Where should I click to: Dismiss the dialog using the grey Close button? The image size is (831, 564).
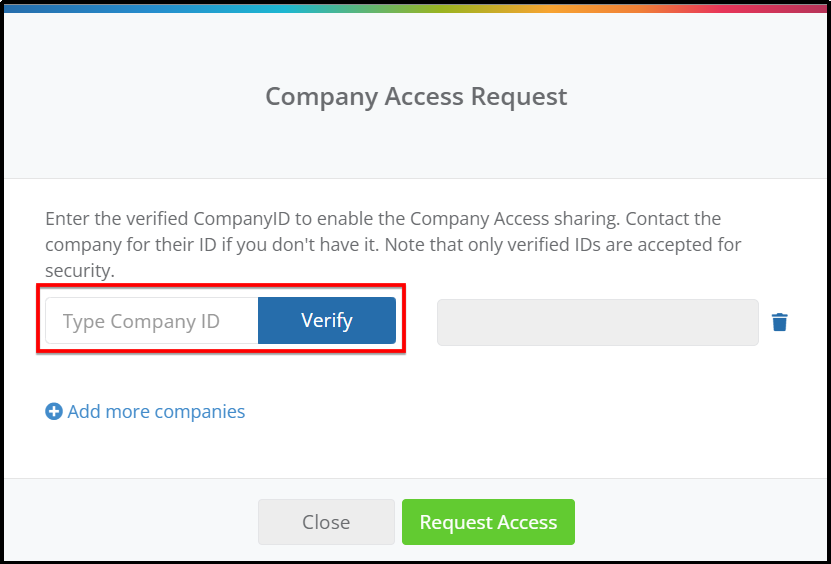[x=326, y=522]
